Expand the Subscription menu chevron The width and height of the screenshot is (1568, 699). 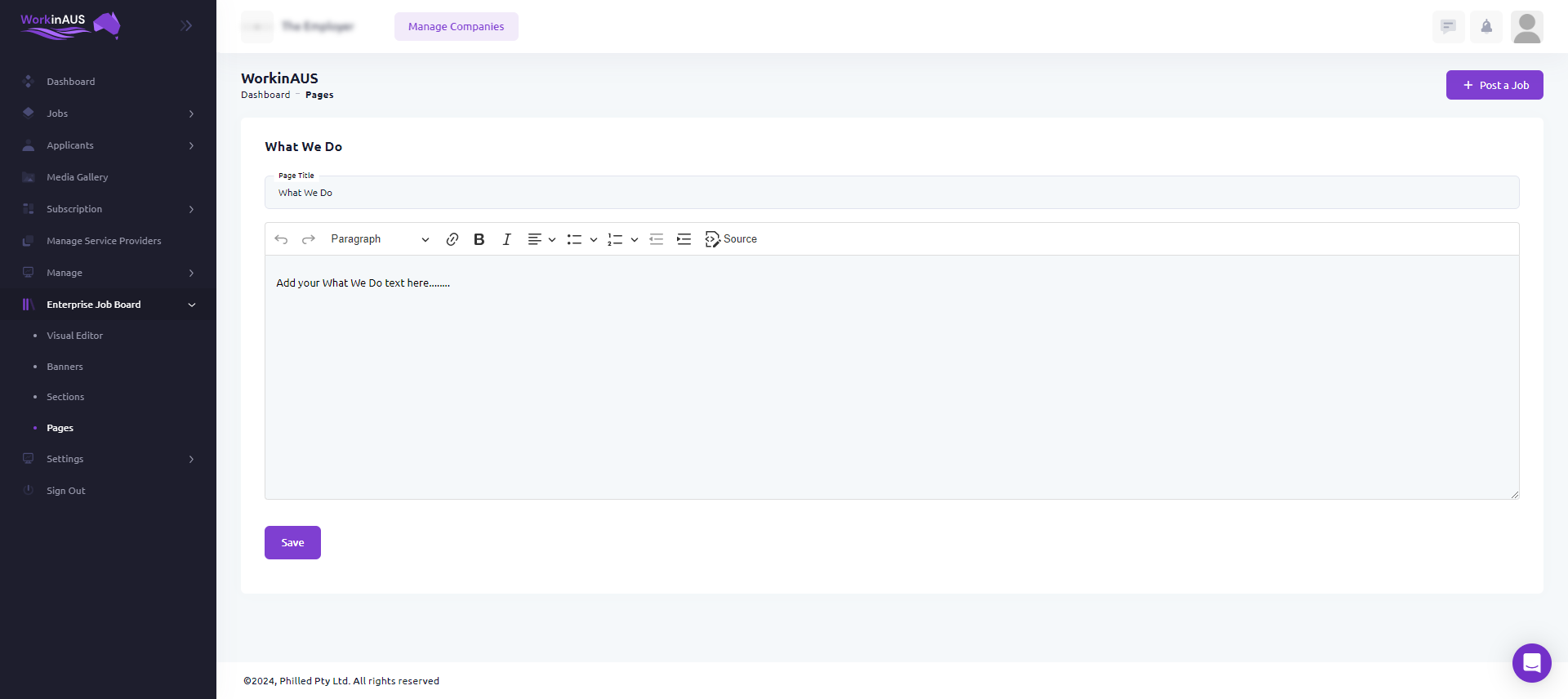(191, 209)
